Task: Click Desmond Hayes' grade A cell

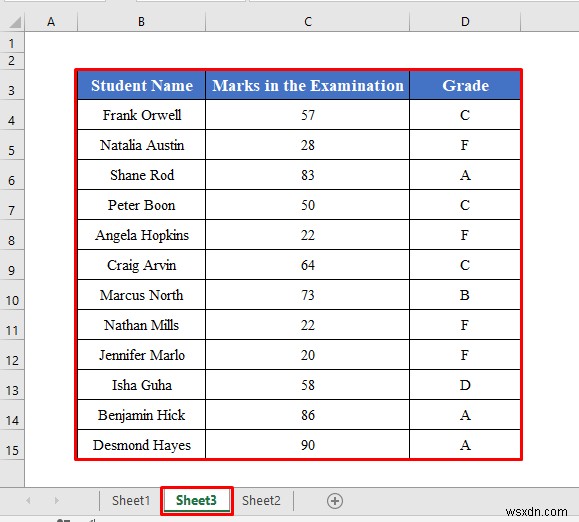Action: tap(465, 445)
